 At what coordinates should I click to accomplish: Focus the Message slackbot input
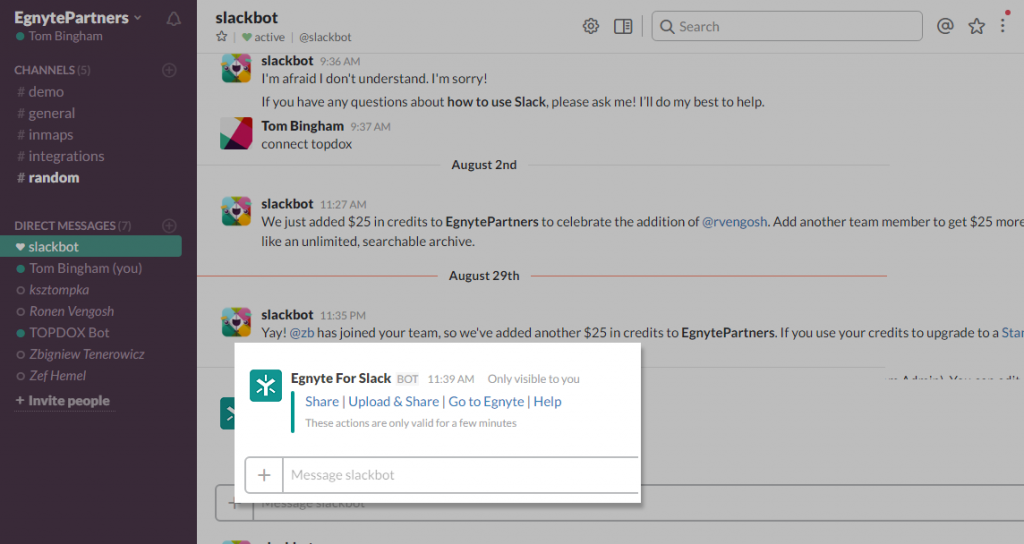(460, 475)
